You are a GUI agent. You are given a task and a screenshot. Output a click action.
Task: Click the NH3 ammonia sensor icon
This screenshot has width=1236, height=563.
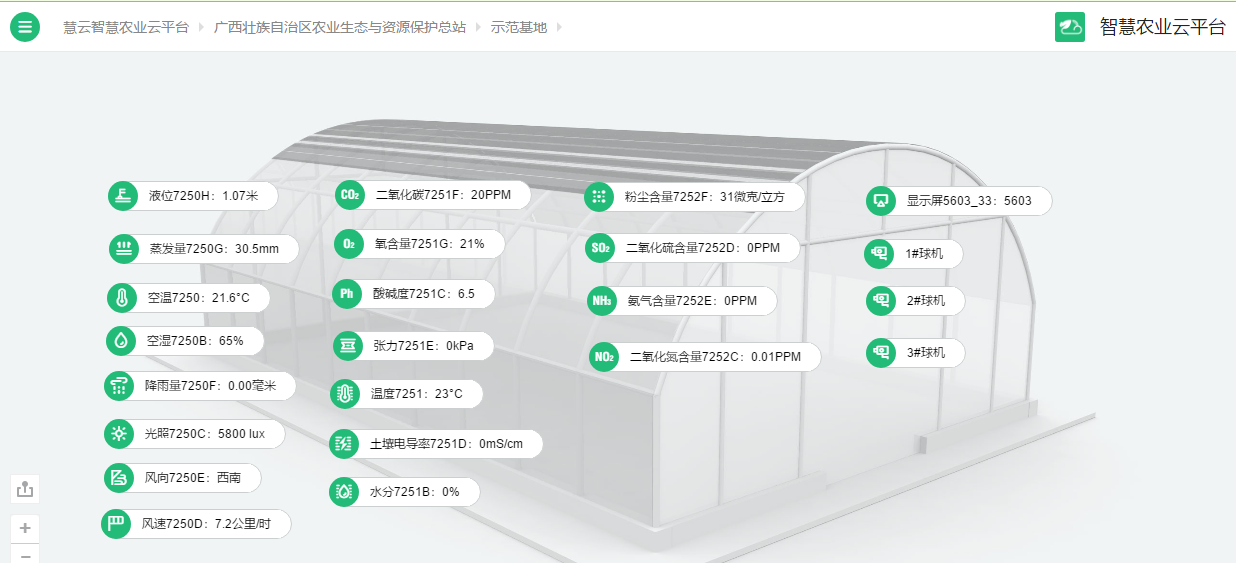click(601, 300)
